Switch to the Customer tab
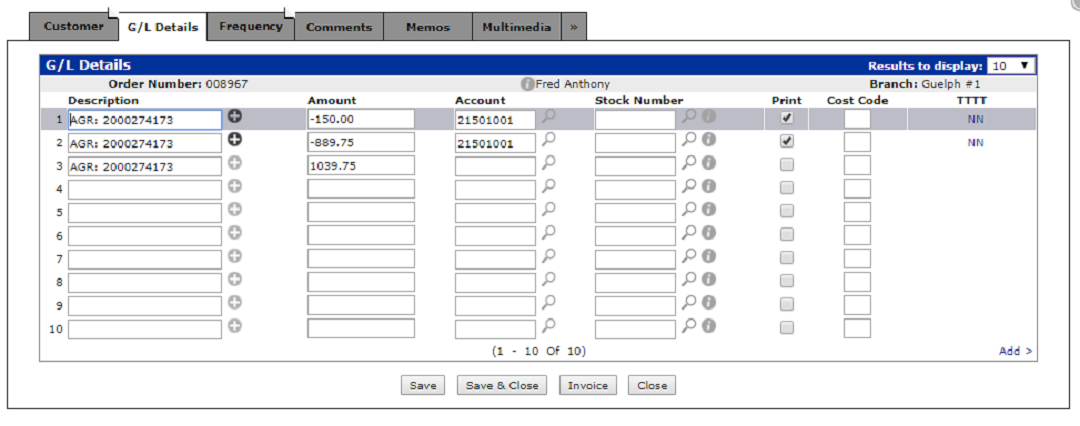This screenshot has width=1080, height=426. click(x=73, y=27)
